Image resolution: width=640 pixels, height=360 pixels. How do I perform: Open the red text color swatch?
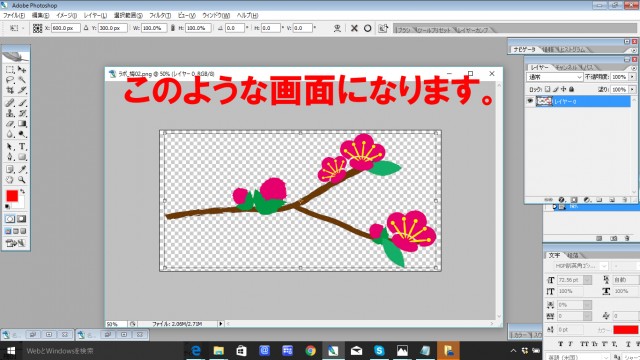625,330
